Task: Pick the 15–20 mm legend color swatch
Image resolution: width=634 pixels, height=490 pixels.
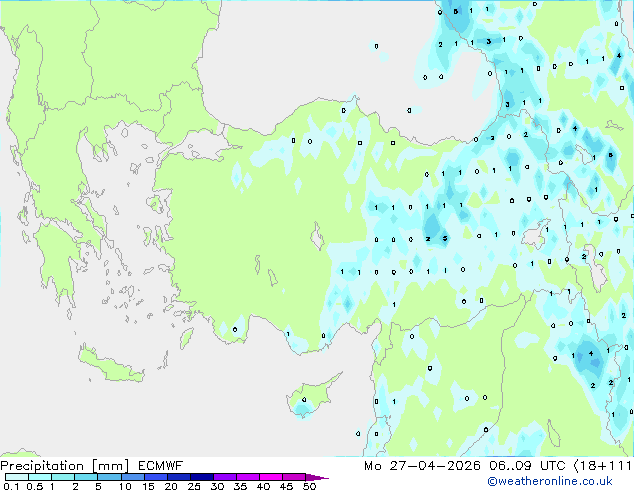Action: point(155,477)
